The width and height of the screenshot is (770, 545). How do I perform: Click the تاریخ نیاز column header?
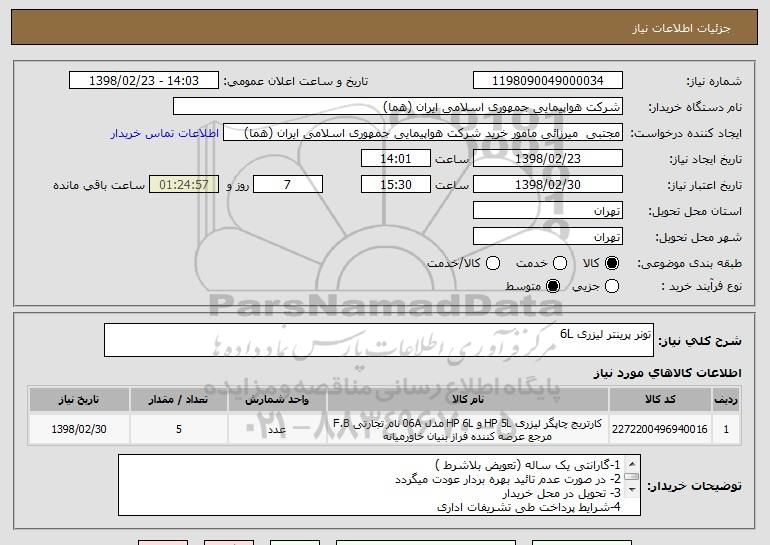click(79, 399)
